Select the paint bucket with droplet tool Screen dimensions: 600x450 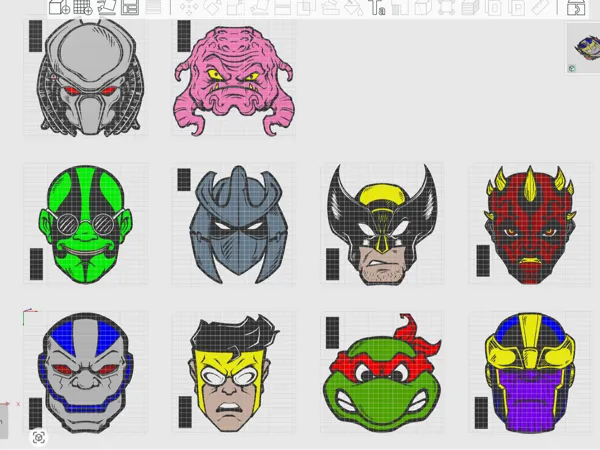(x=354, y=7)
